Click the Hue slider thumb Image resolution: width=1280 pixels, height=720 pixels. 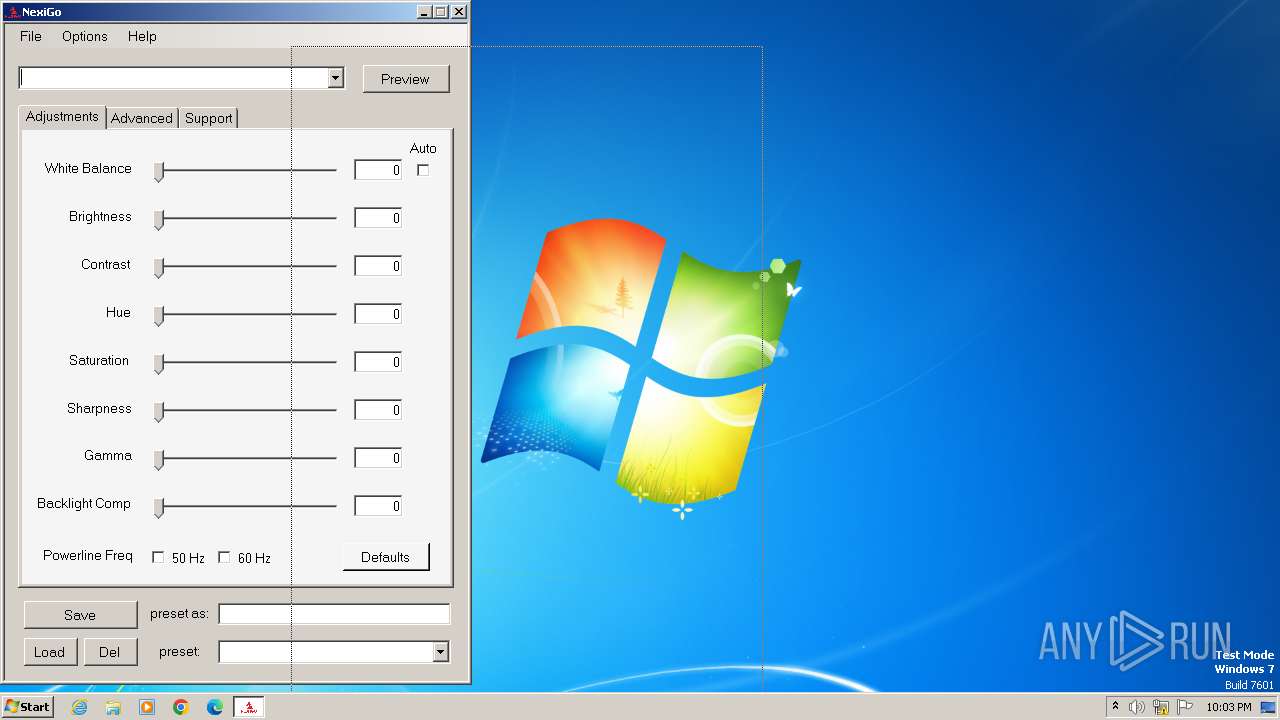(x=158, y=316)
